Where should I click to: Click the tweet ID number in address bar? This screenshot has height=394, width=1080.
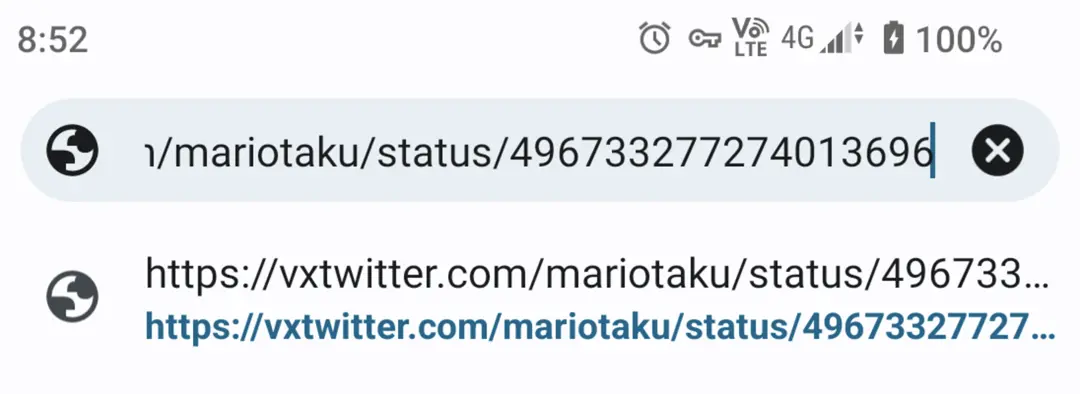[x=721, y=152]
